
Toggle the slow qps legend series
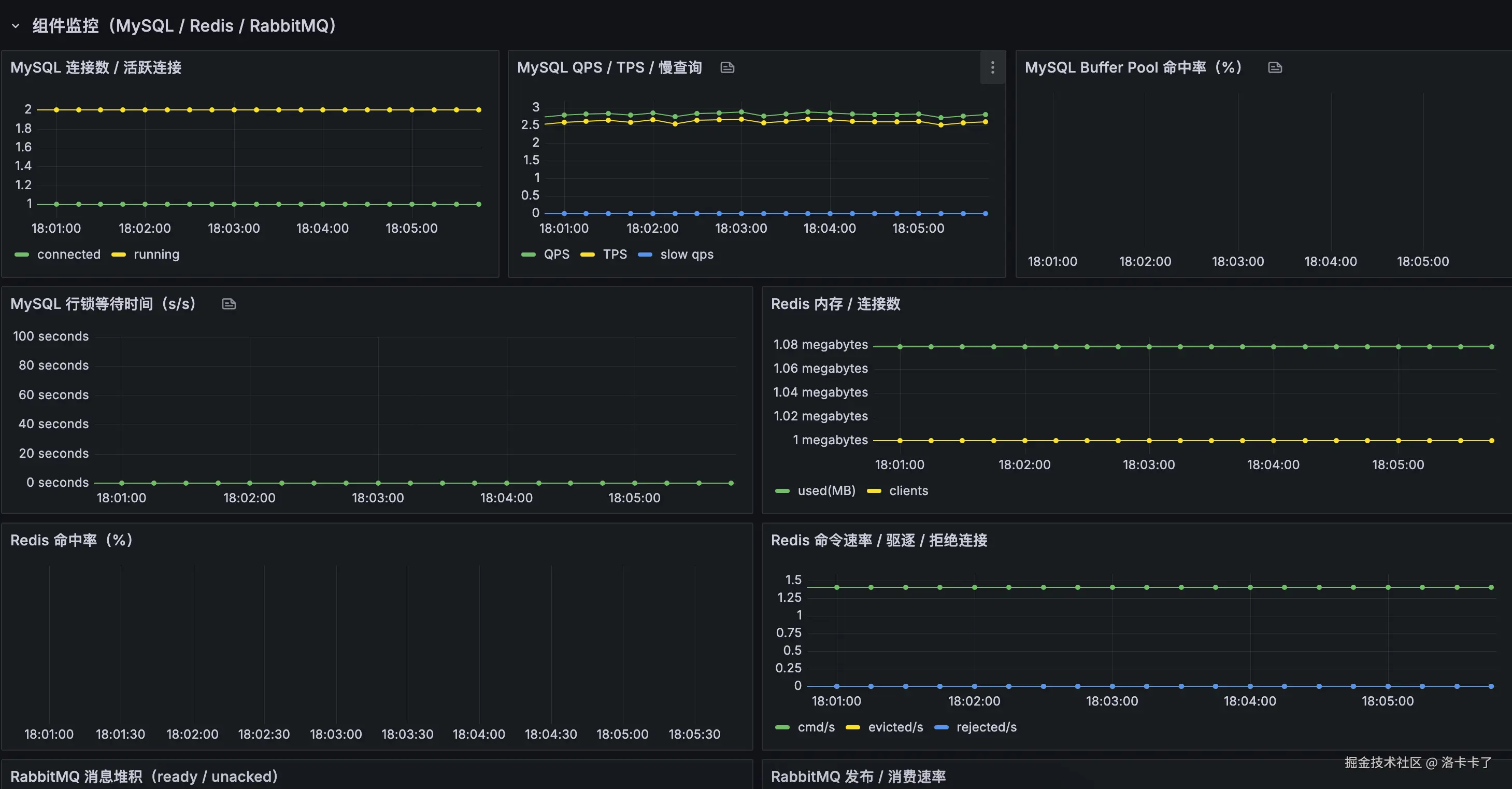tap(687, 255)
